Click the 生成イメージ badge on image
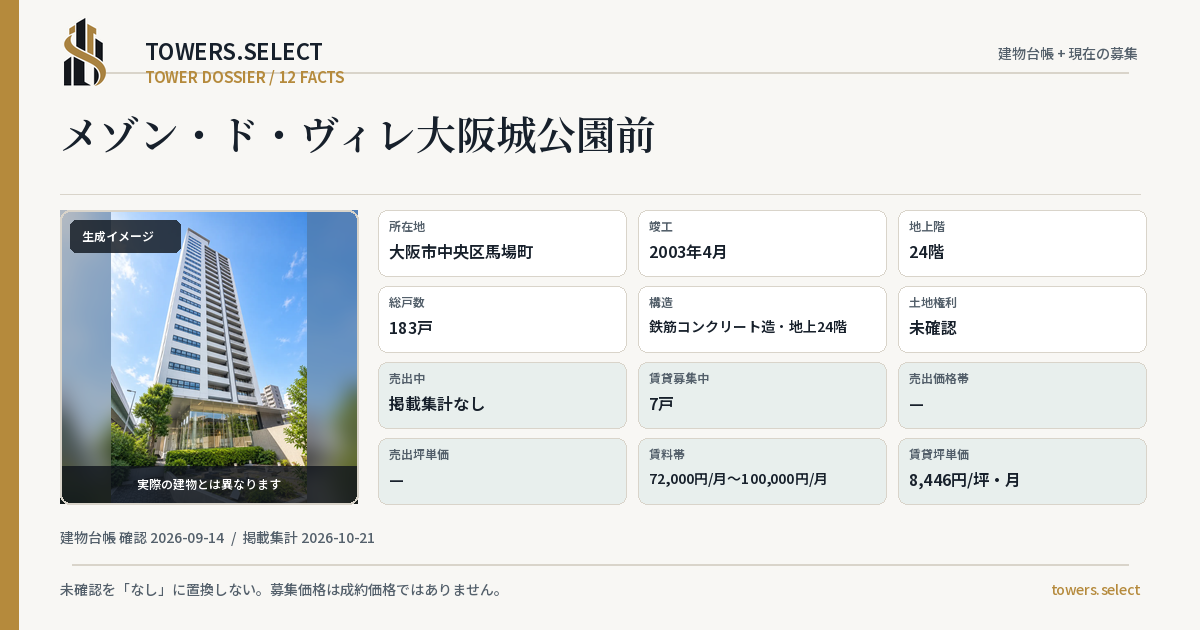Image resolution: width=1200 pixels, height=630 pixels. pyautogui.click(x=125, y=237)
